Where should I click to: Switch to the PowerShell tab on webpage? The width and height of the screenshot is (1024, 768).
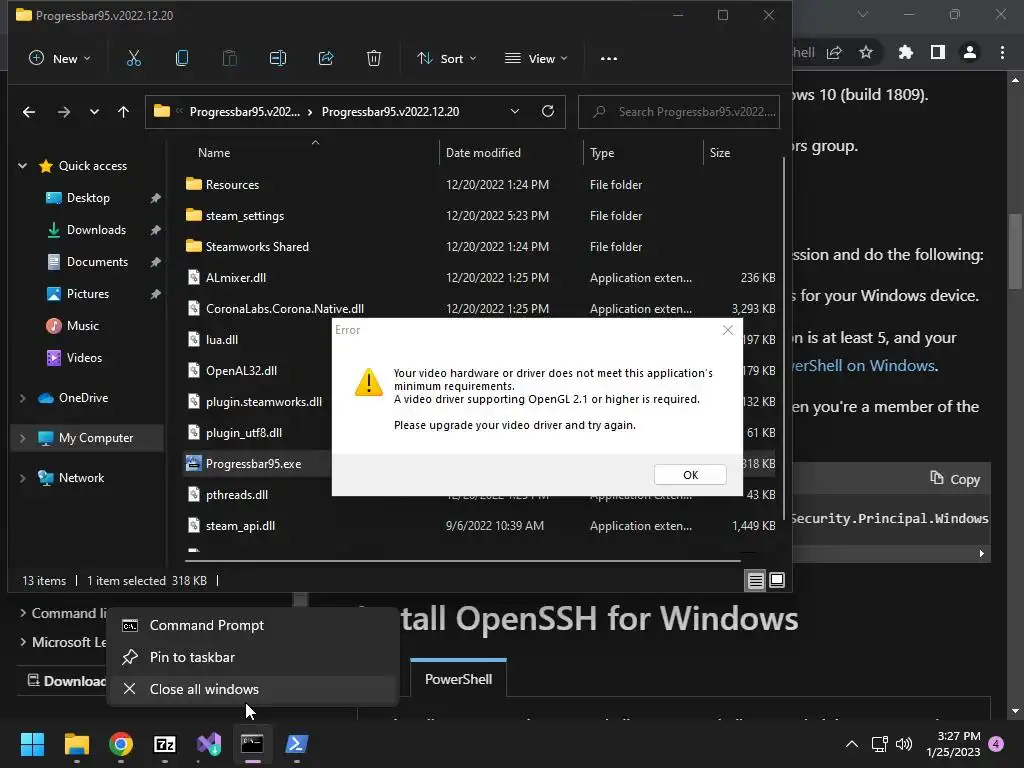click(x=458, y=679)
